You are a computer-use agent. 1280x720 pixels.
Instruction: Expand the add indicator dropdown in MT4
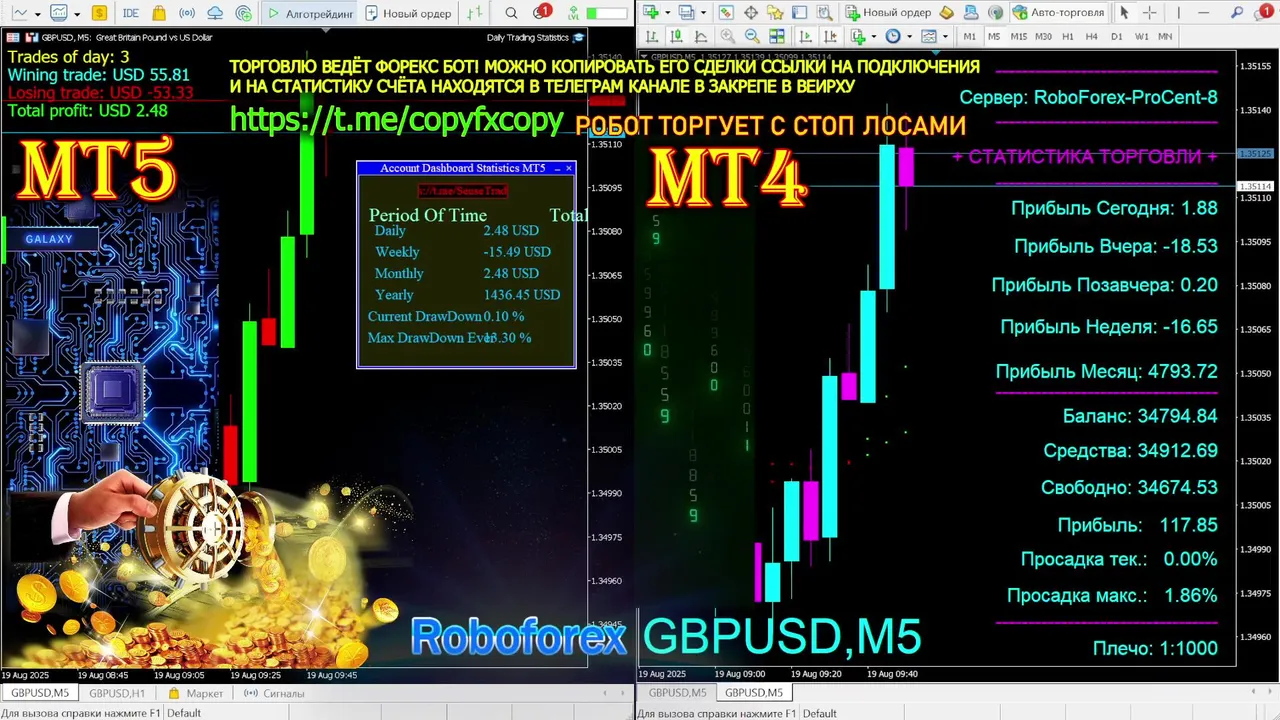874,37
